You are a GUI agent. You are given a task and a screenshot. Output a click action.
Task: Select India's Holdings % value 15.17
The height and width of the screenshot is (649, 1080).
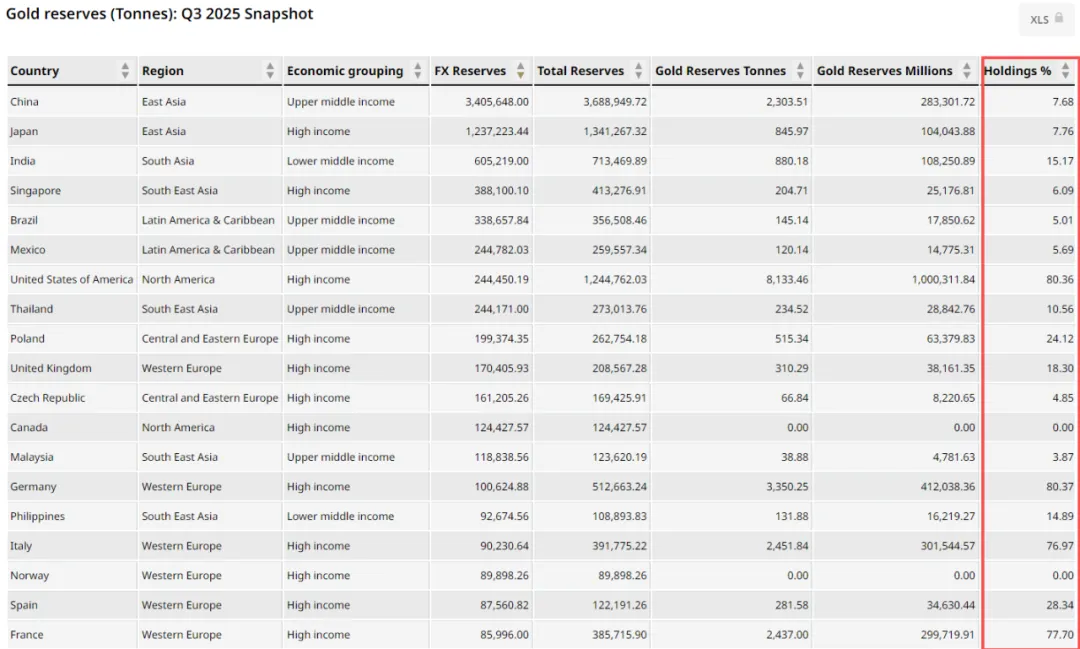(x=1060, y=161)
